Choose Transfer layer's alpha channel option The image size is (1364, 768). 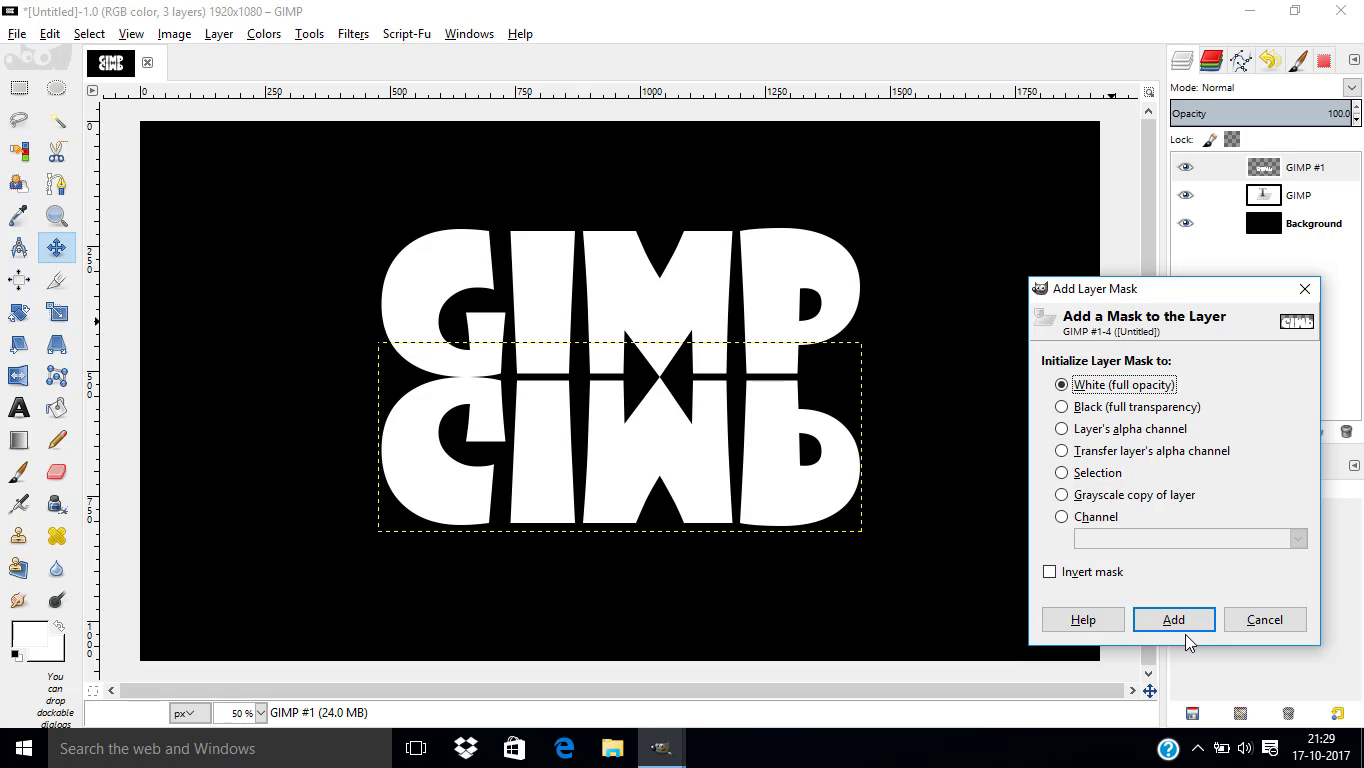[x=1142, y=451]
